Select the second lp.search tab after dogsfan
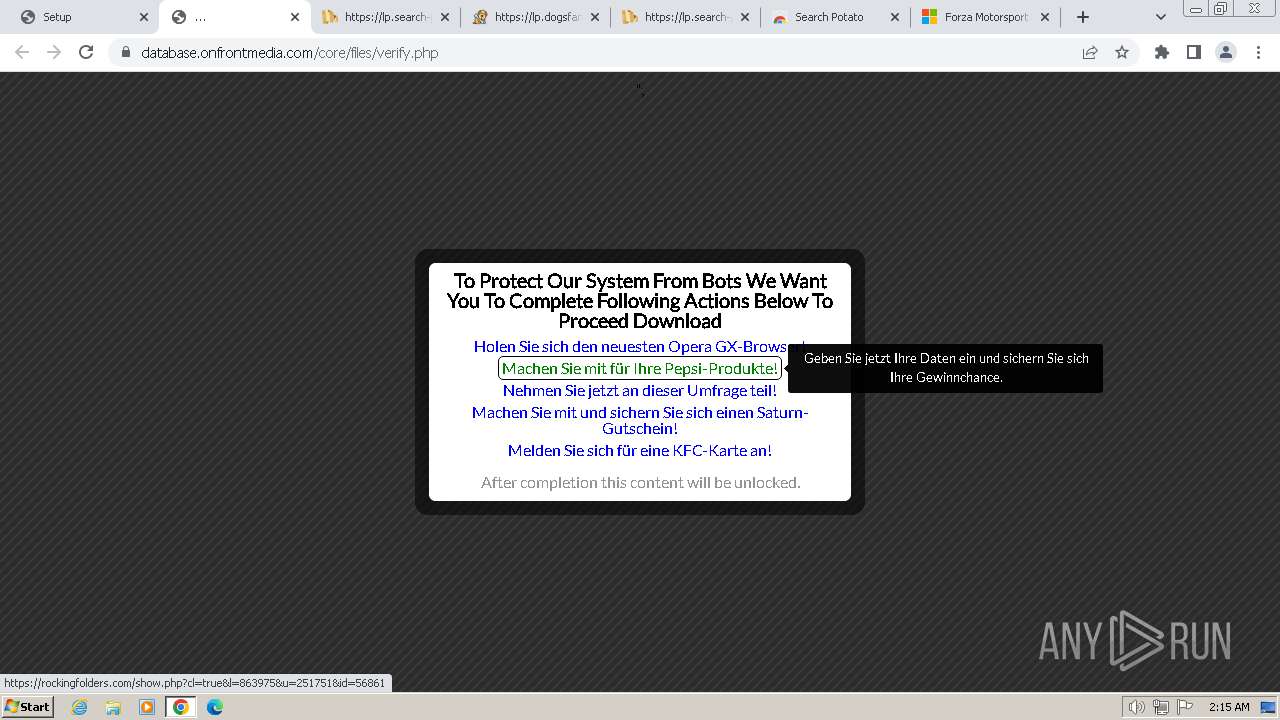This screenshot has height=720, width=1280. click(x=685, y=17)
